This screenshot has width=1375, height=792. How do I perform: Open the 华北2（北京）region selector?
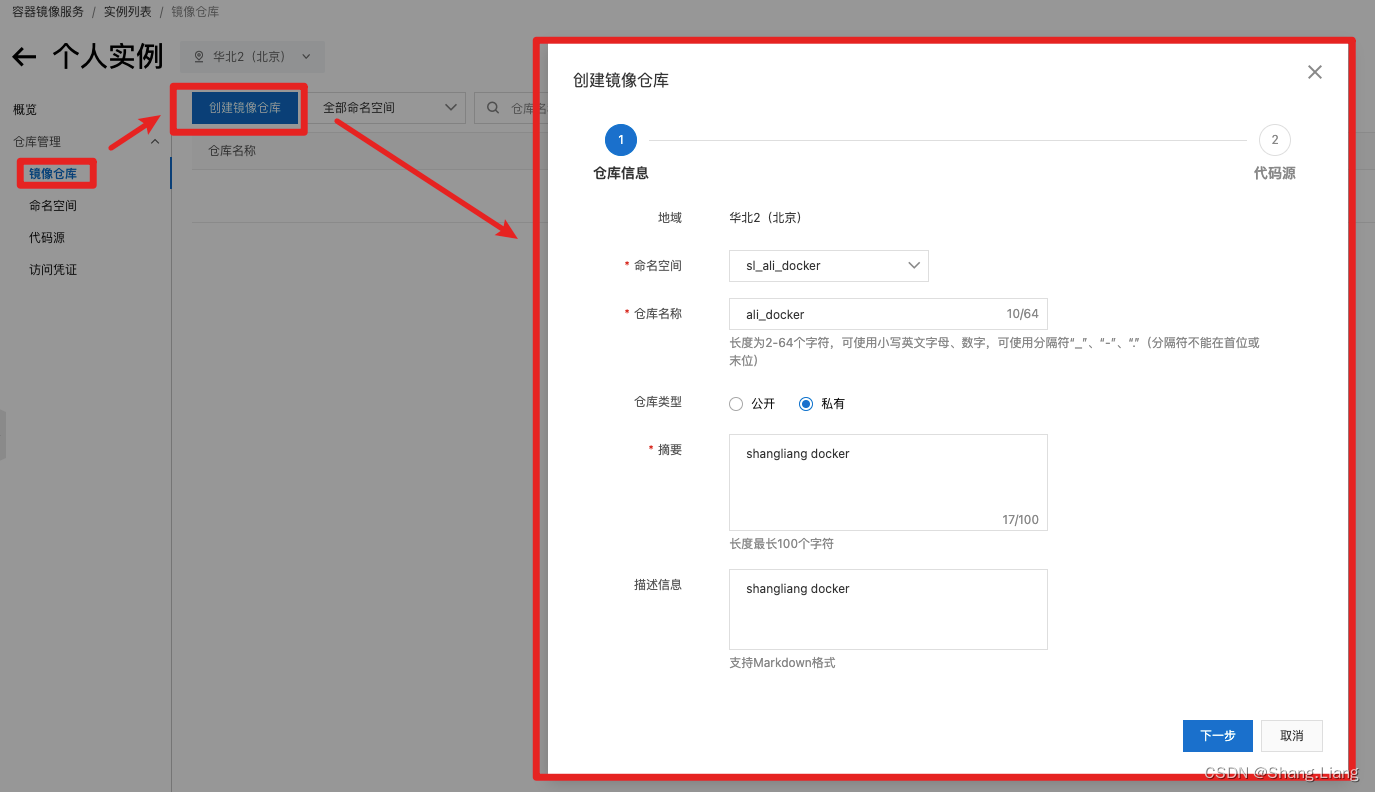coord(251,56)
